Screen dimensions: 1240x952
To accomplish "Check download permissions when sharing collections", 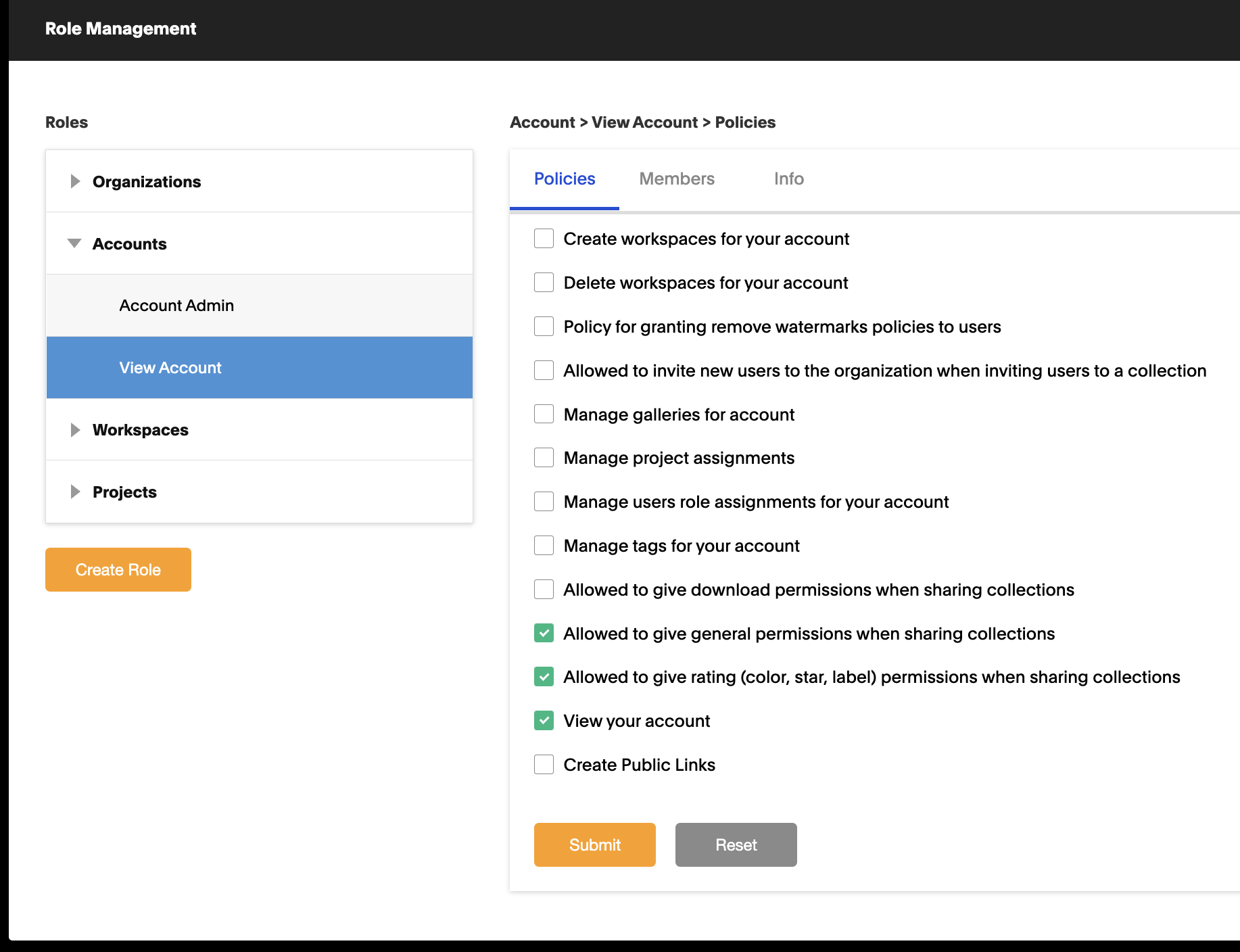I will (544, 590).
